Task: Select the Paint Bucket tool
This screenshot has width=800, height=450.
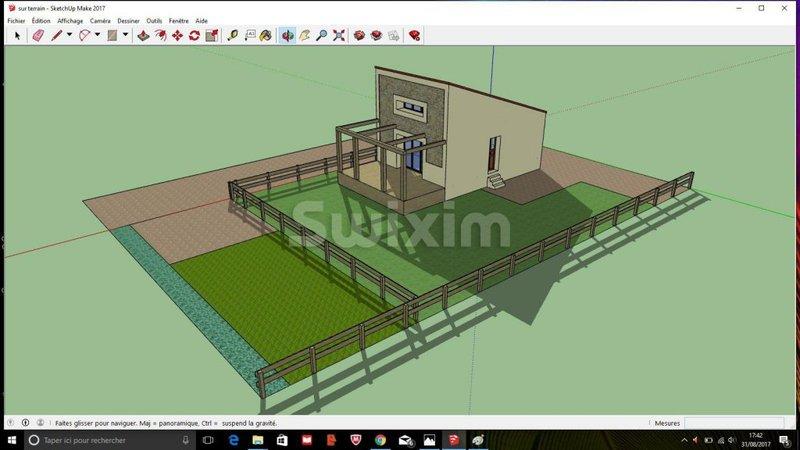Action: (266, 35)
